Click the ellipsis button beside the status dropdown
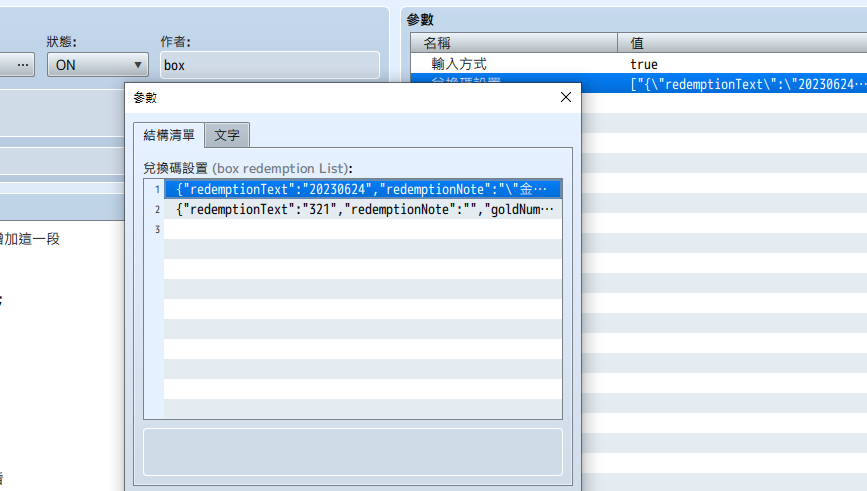867x491 pixels. pos(20,65)
